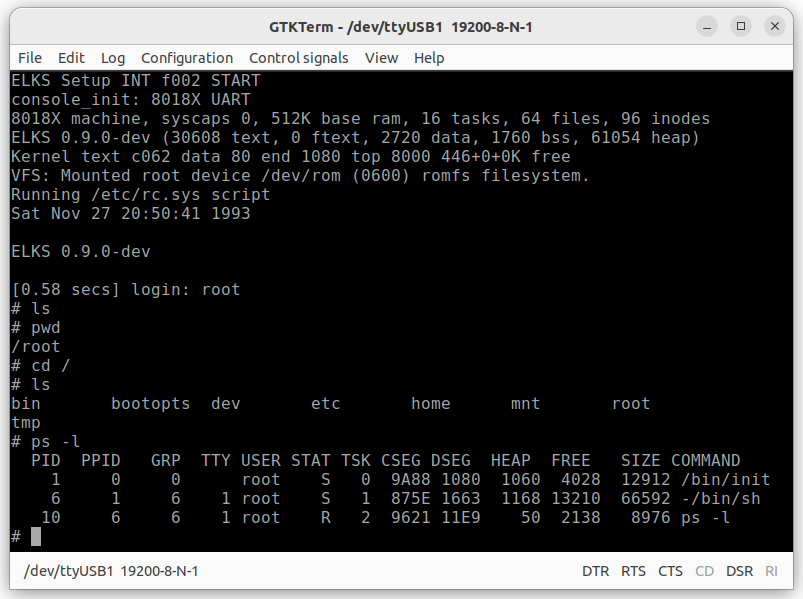Image resolution: width=803 pixels, height=599 pixels.
Task: Expand the Control signals menu
Action: (x=298, y=58)
